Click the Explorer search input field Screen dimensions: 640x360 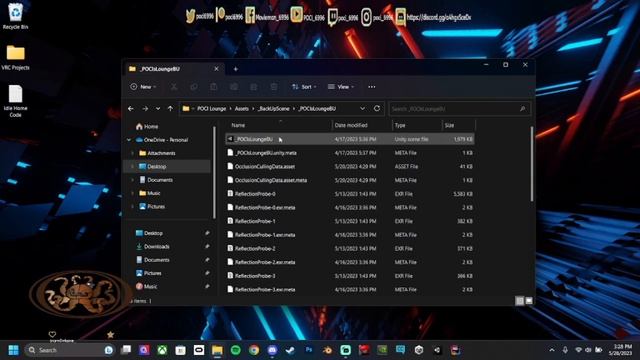(459, 109)
